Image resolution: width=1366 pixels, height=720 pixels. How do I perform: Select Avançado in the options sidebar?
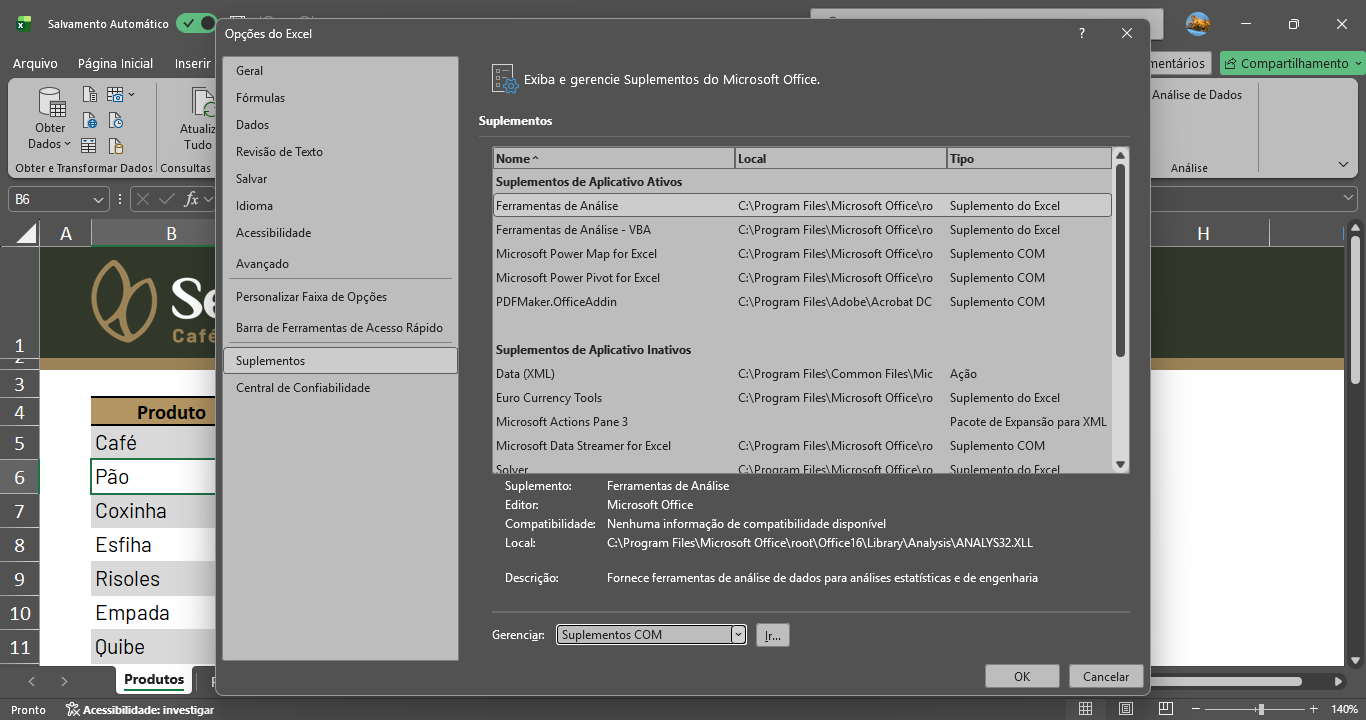tap(340, 264)
